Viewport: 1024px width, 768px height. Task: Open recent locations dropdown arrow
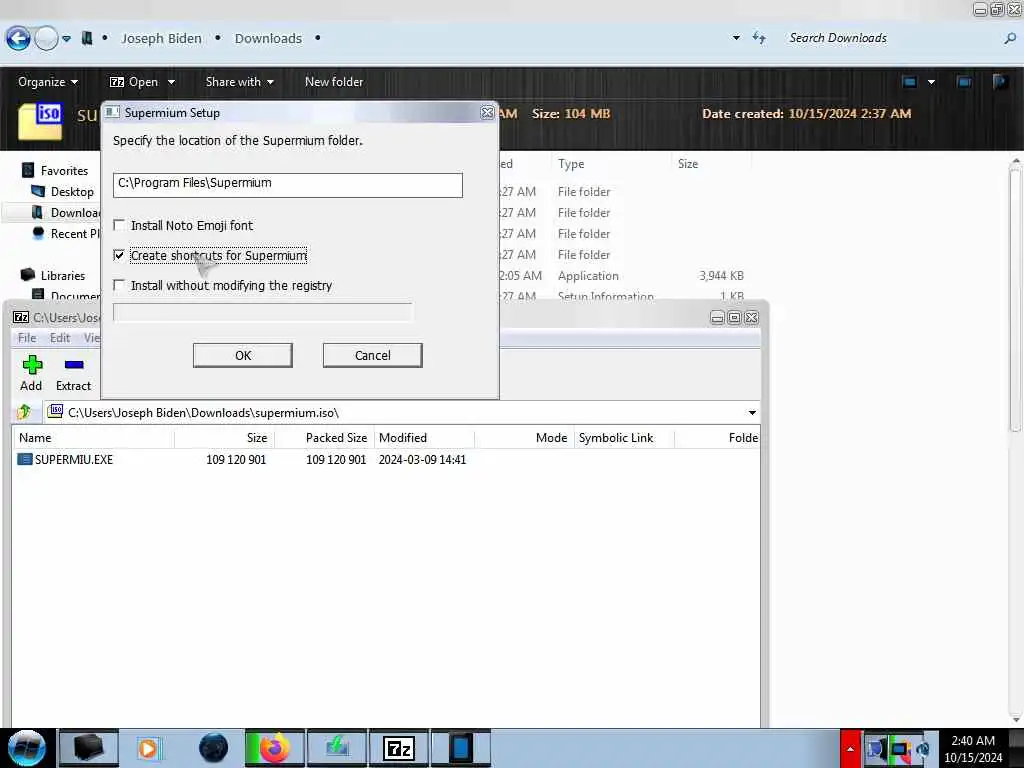[x=67, y=39]
